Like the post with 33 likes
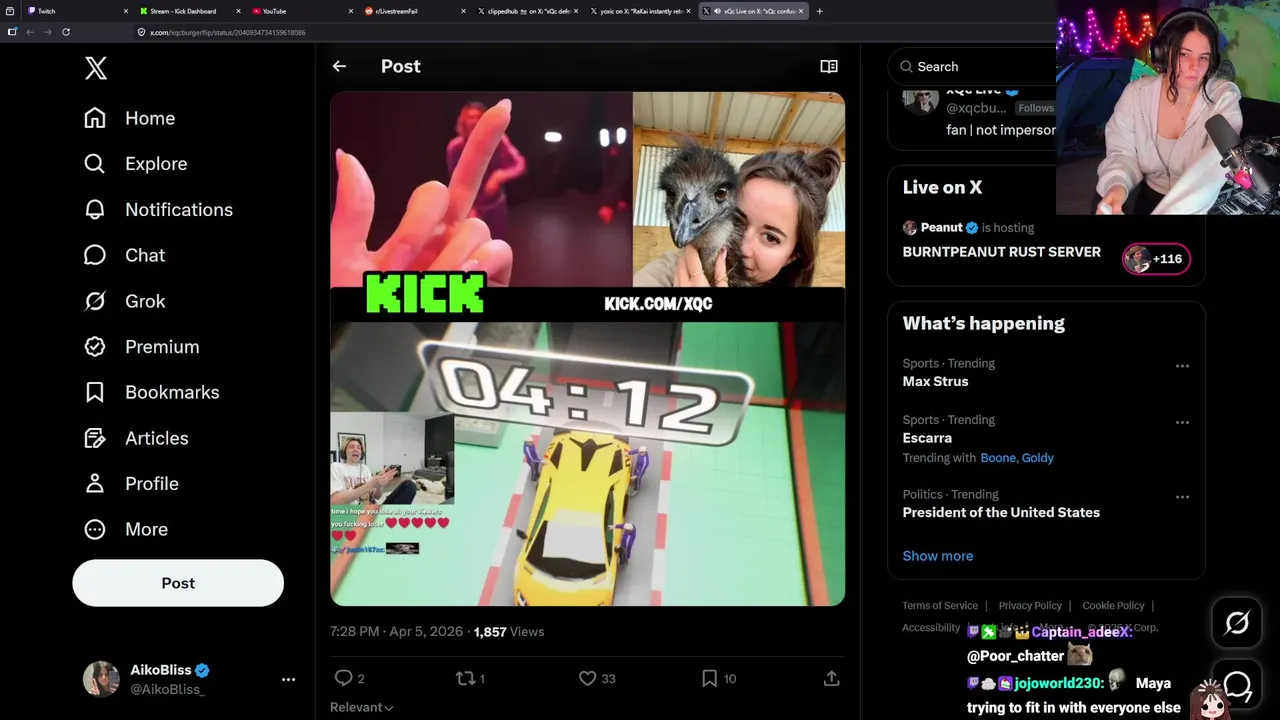Image resolution: width=1280 pixels, height=720 pixels. pyautogui.click(x=597, y=678)
